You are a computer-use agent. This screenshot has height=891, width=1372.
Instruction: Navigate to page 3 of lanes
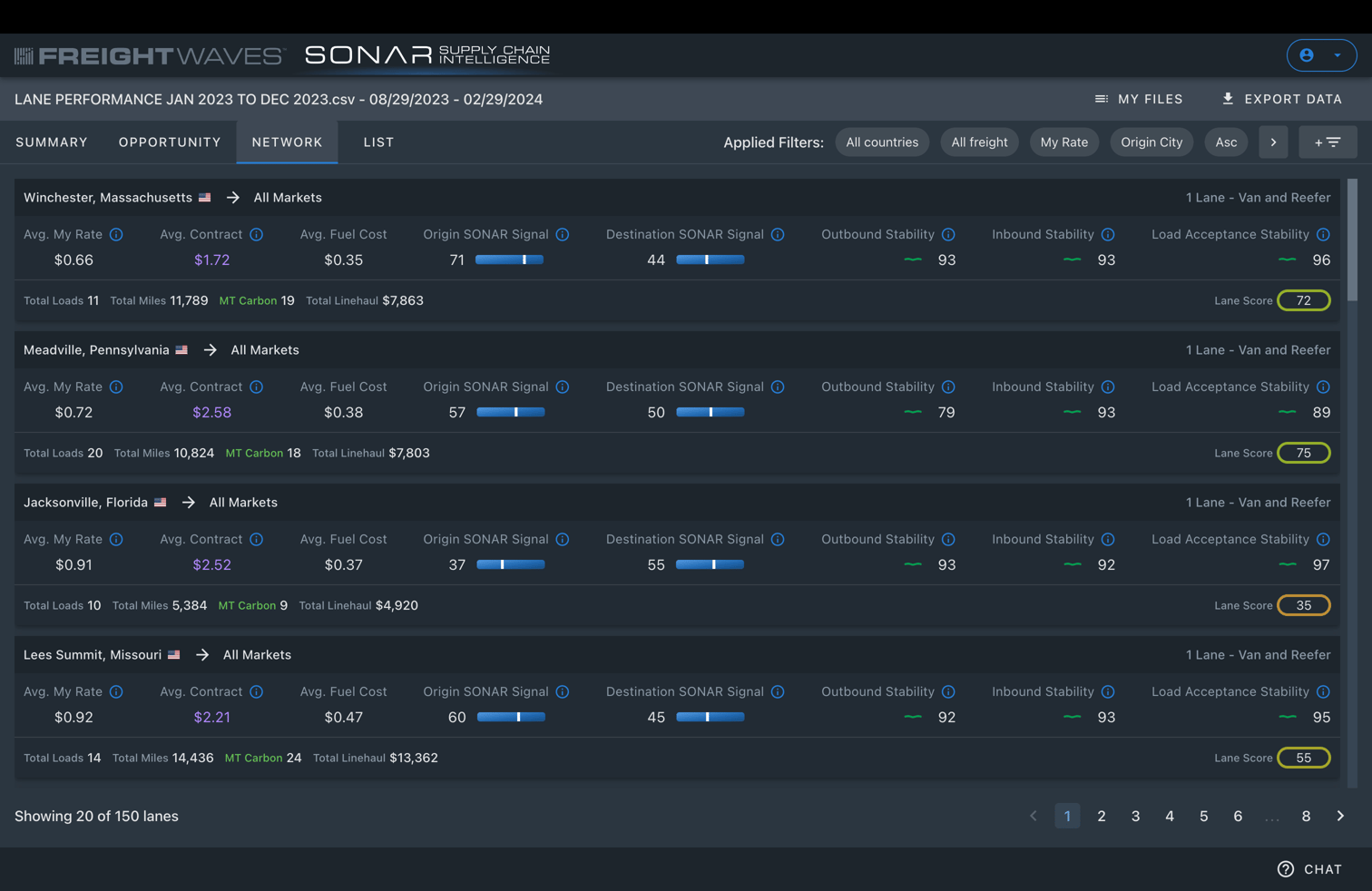tap(1135, 816)
